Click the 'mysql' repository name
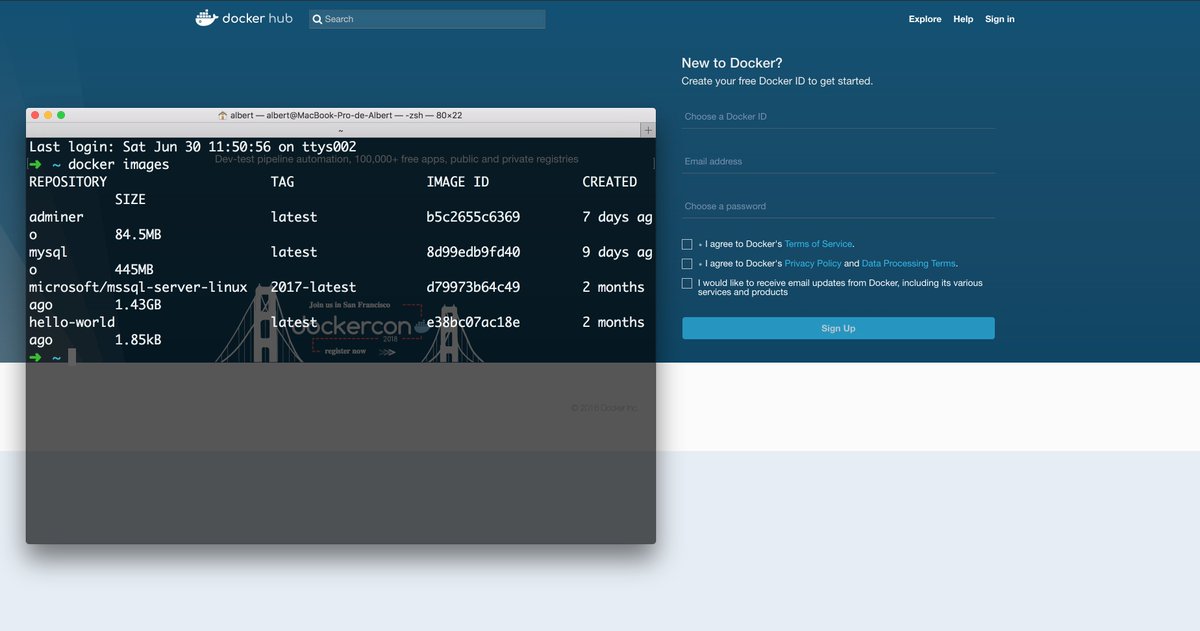Screen dimensions: 1200x631 48,252
